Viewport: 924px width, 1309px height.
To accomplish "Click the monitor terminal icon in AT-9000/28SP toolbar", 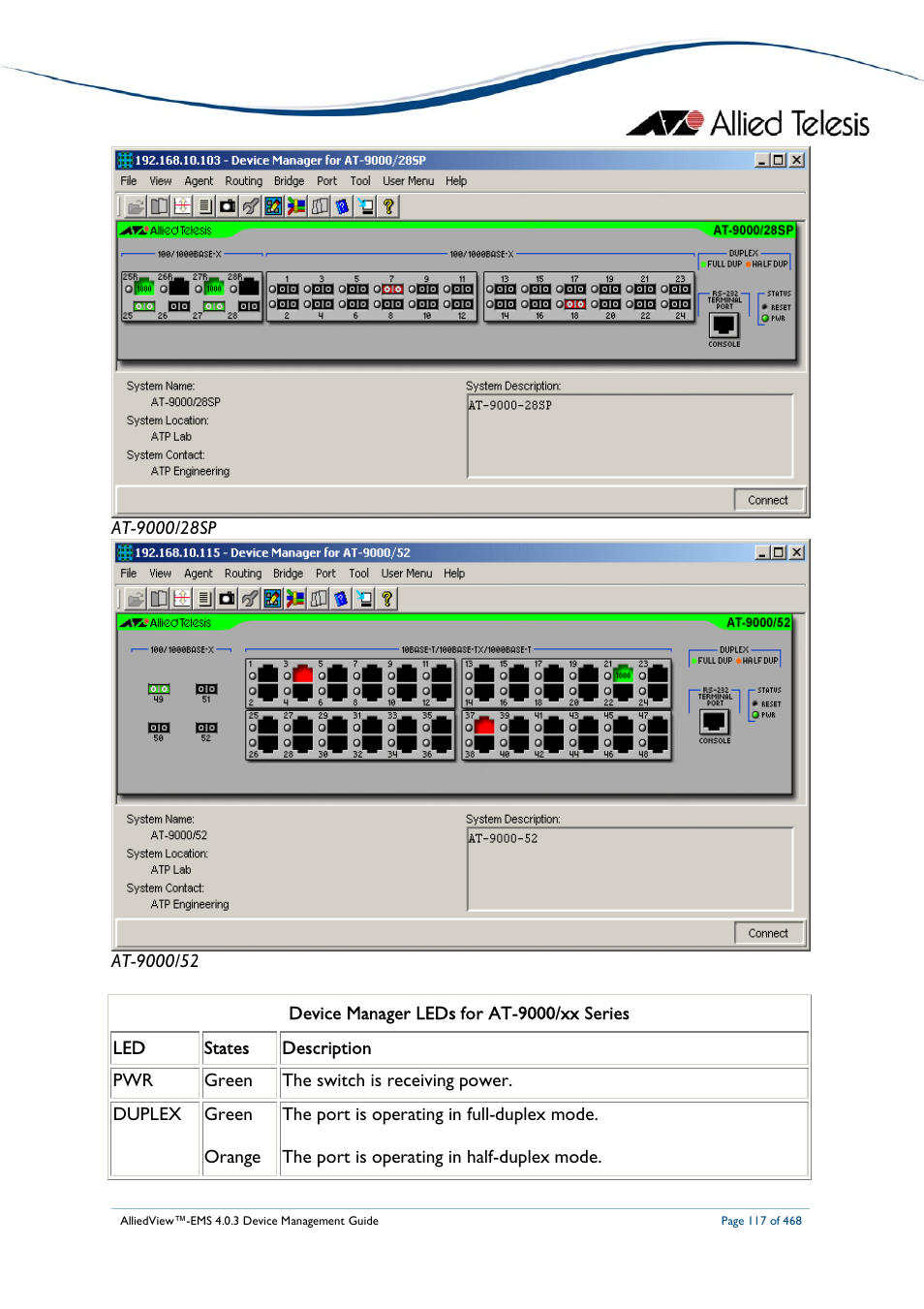I will (365, 206).
